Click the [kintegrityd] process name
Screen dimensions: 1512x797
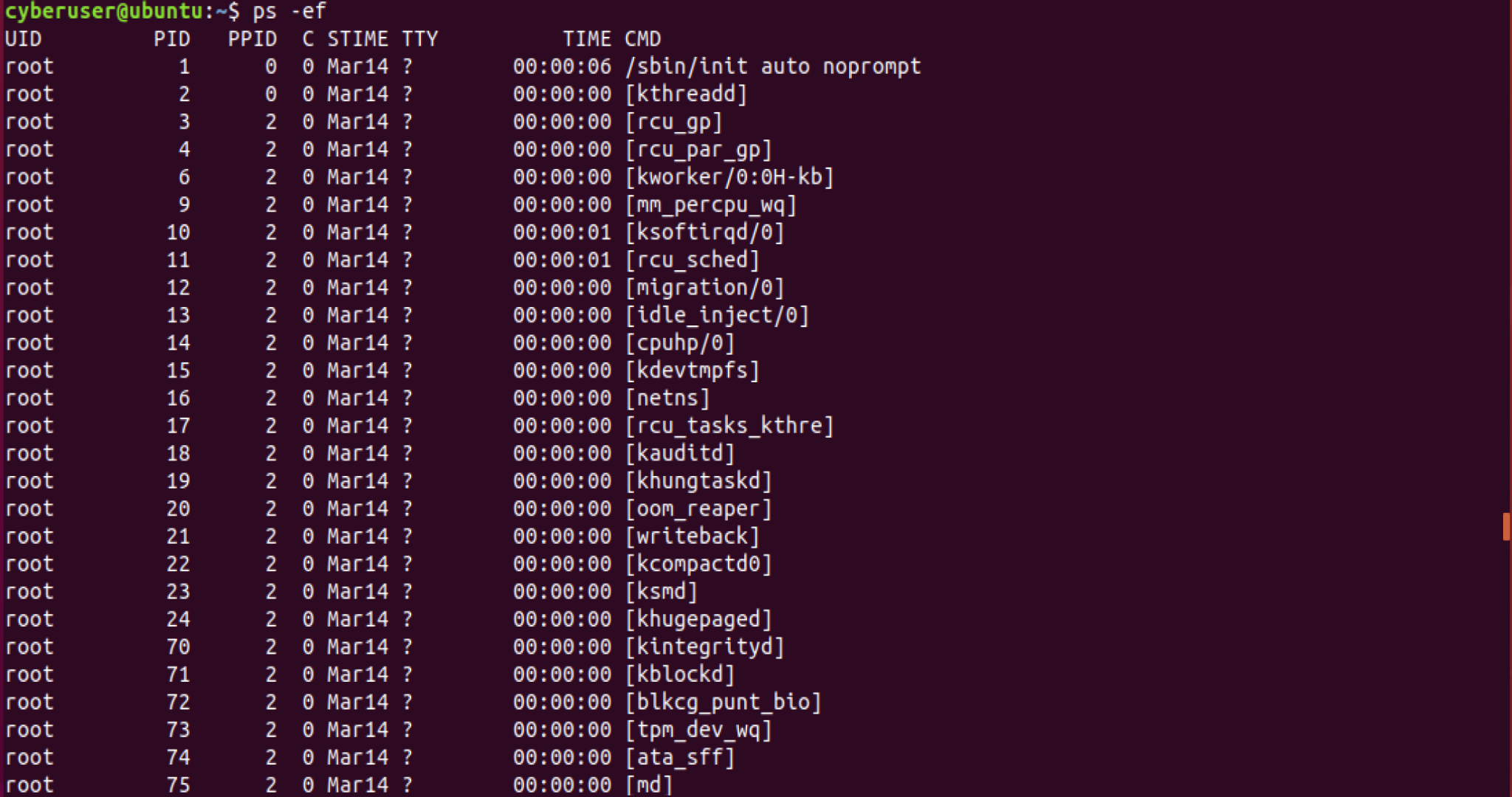pos(705,647)
